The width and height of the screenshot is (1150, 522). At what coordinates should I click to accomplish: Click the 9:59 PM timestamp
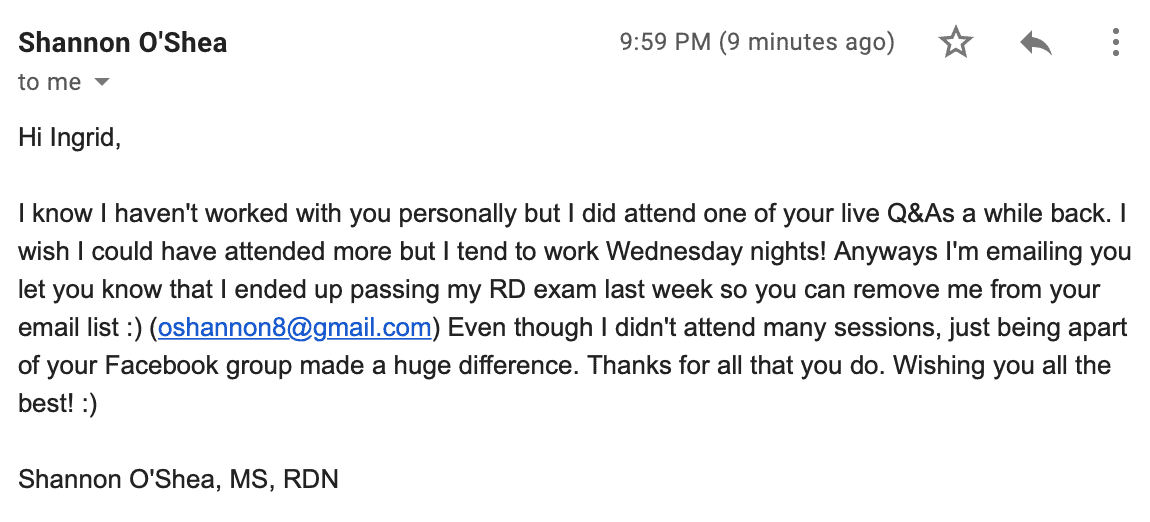(x=665, y=43)
